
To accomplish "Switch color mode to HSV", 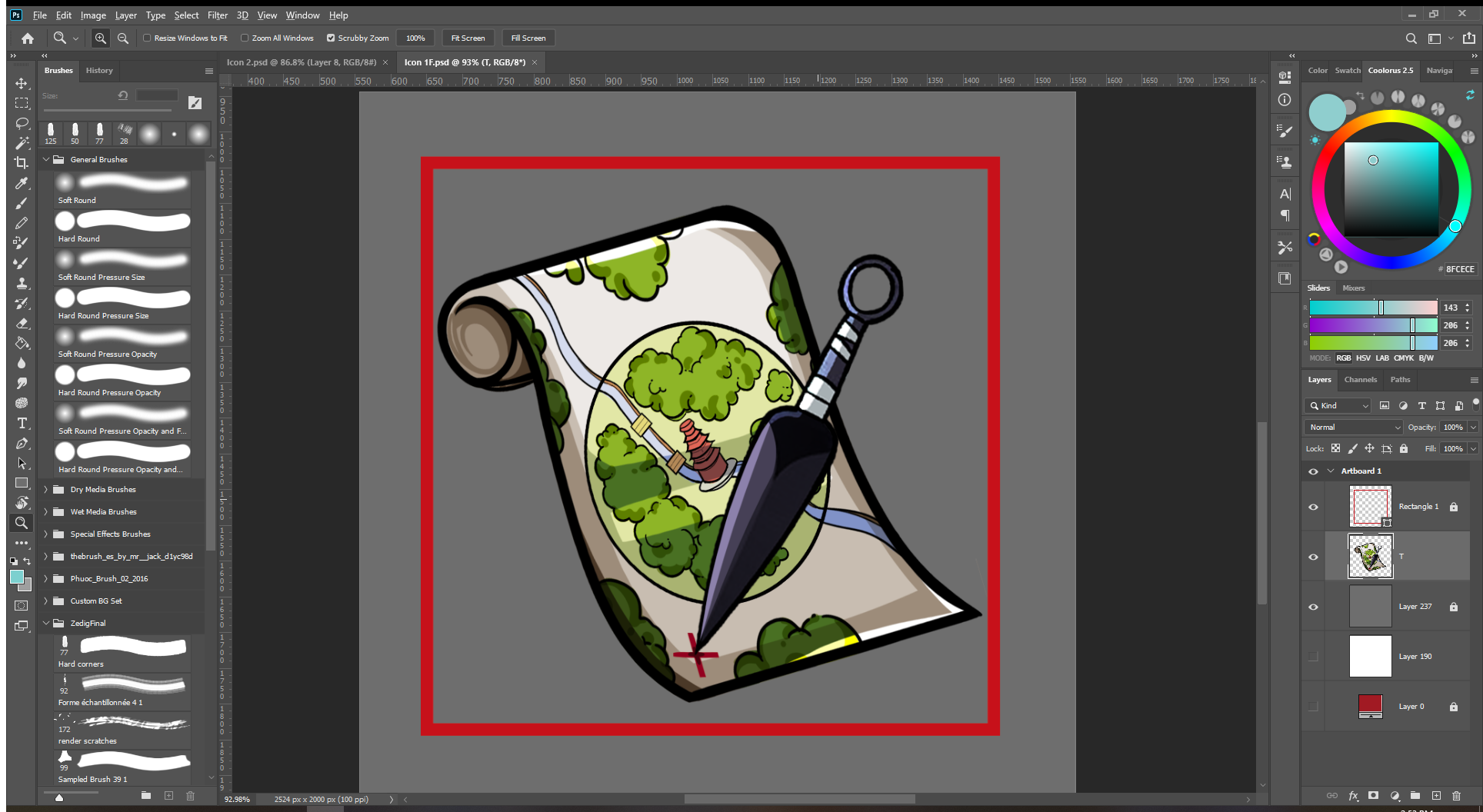I will 1363,358.
